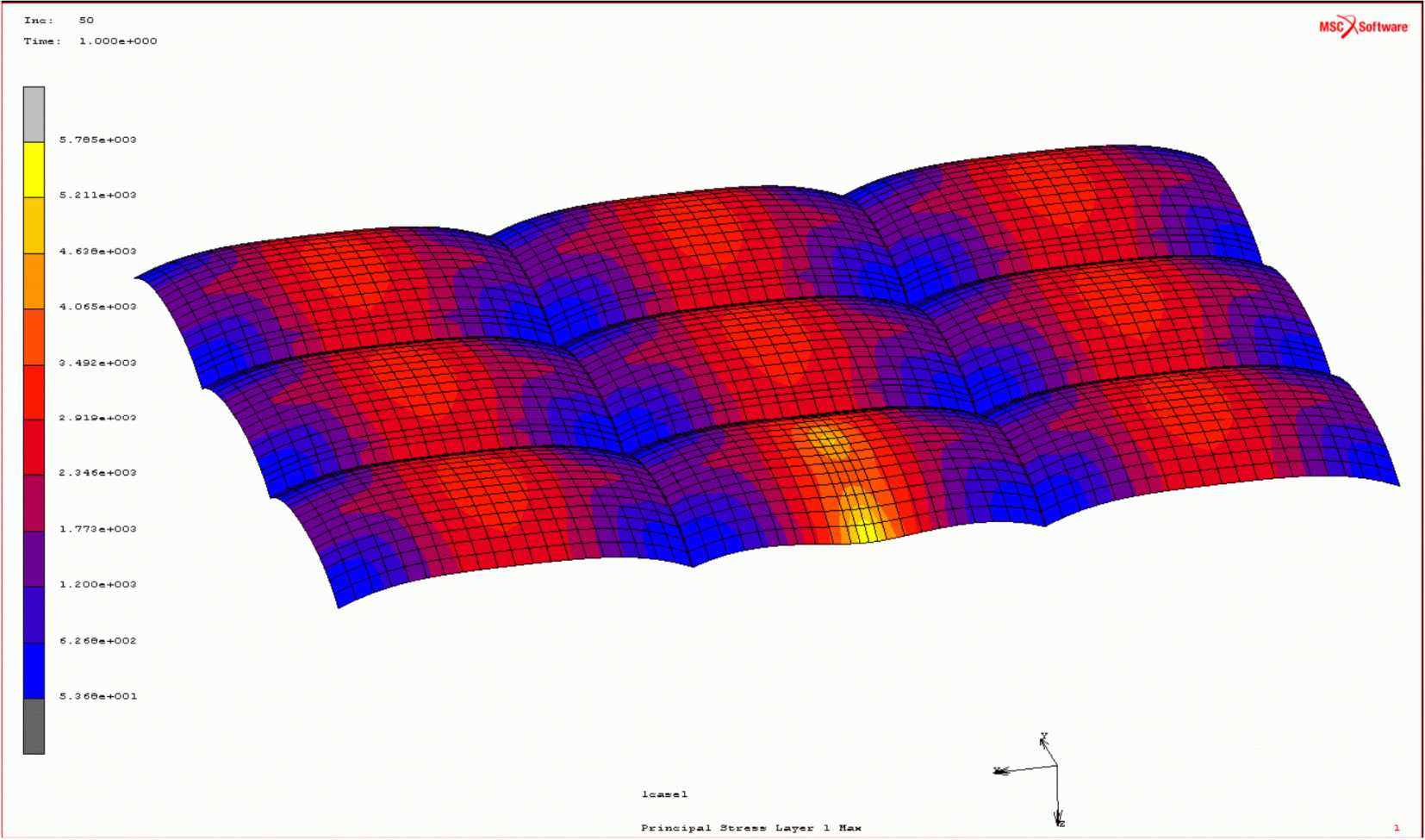This screenshot has height=840, width=1425.
Task: Click the "Time: 1.000e+000" readout
Action: (x=90, y=41)
